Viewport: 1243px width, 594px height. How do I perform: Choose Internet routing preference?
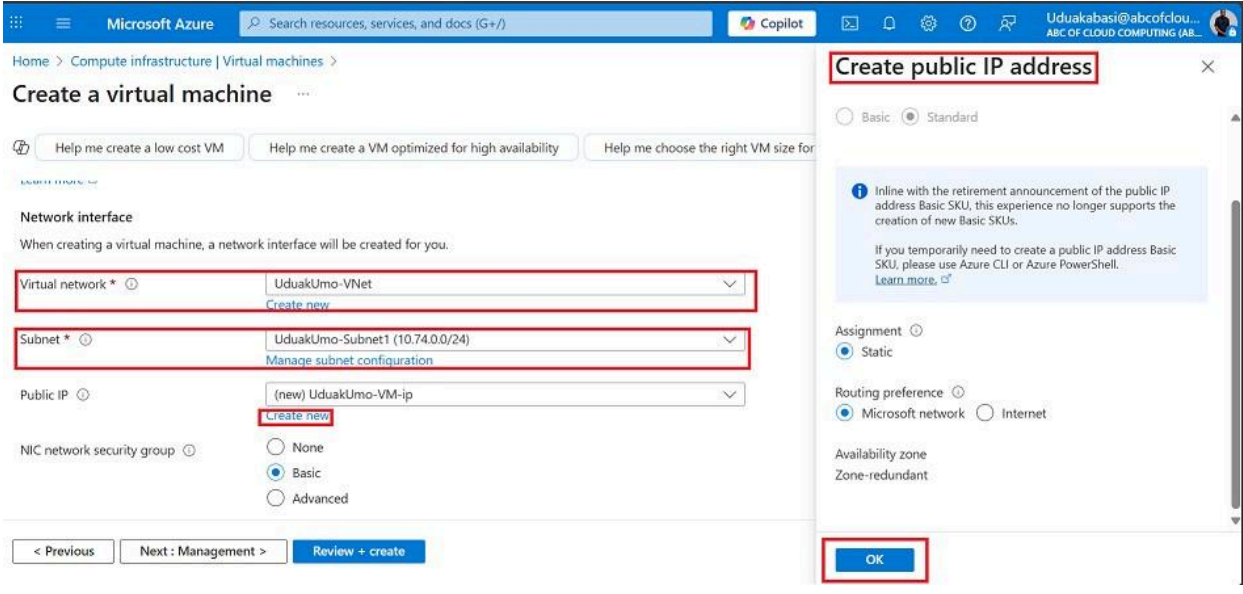984,413
